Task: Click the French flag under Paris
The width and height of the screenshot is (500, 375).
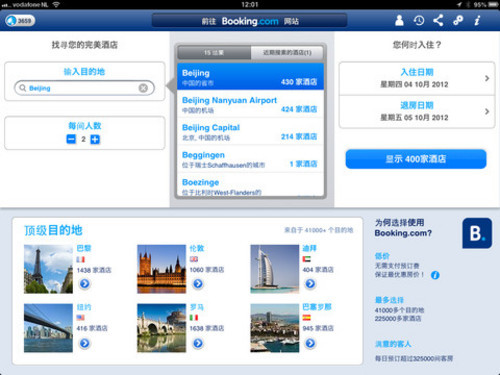Action: click(x=81, y=259)
